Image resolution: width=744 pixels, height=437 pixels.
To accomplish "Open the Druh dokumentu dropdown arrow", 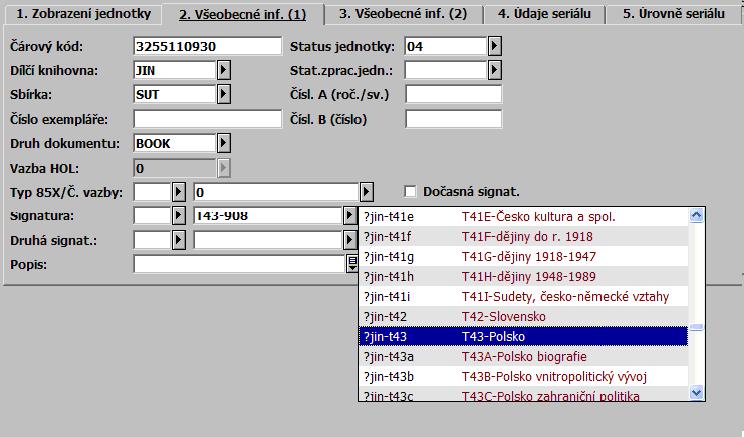I will (223, 143).
